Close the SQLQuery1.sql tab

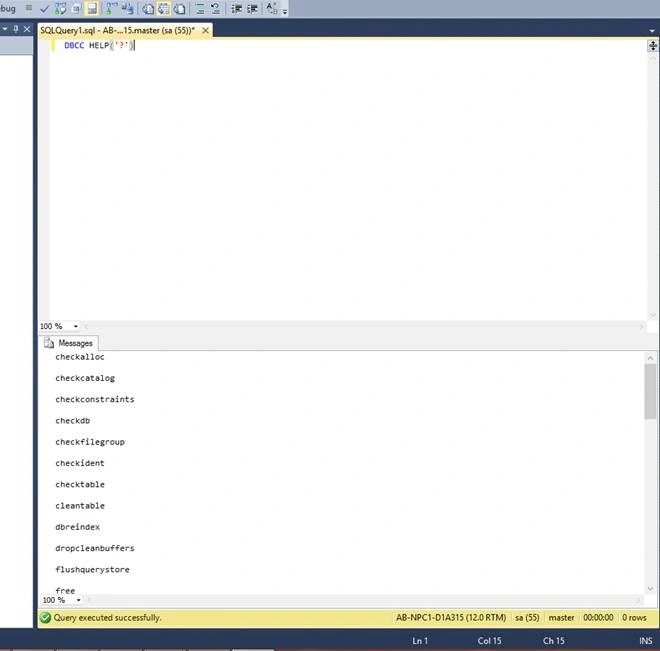click(205, 30)
